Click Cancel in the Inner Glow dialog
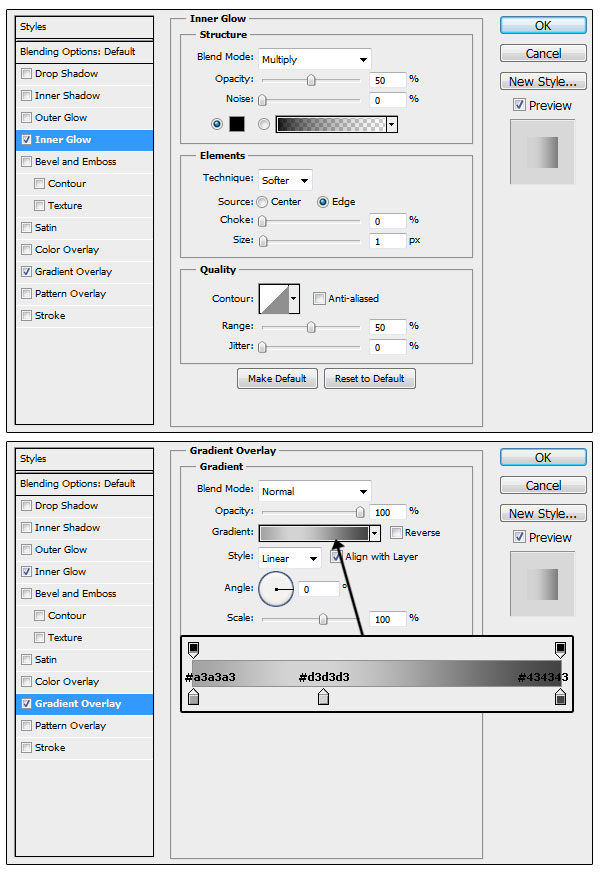 click(x=543, y=54)
